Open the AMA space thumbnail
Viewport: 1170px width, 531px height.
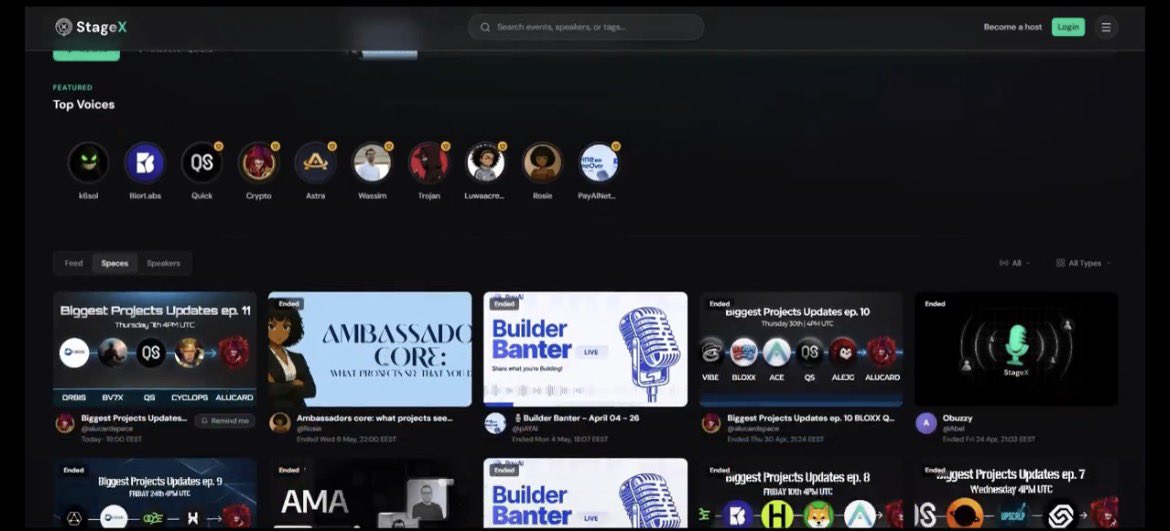[x=370, y=494]
